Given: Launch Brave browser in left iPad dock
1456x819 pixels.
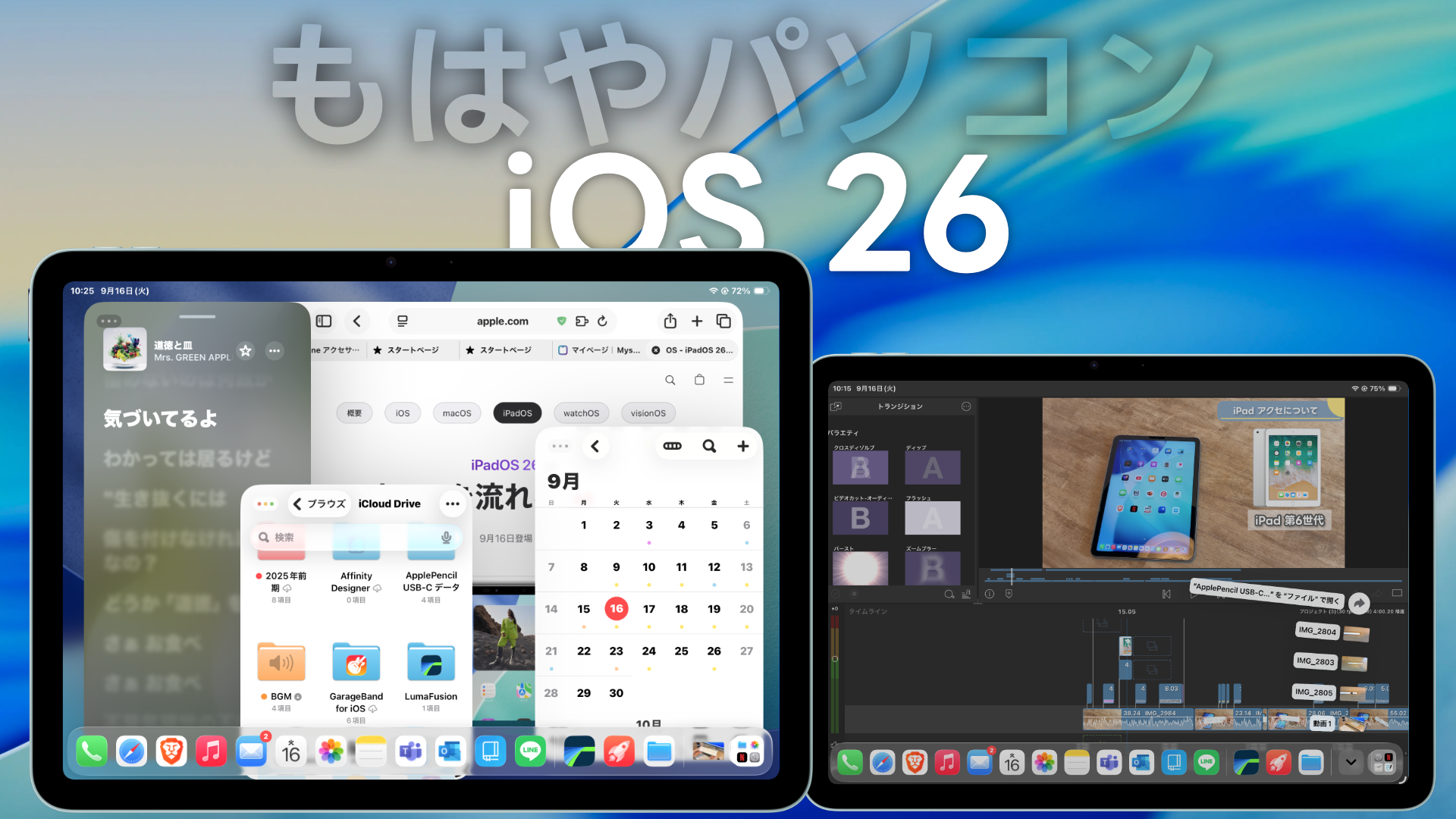Looking at the screenshot, I should pyautogui.click(x=171, y=752).
